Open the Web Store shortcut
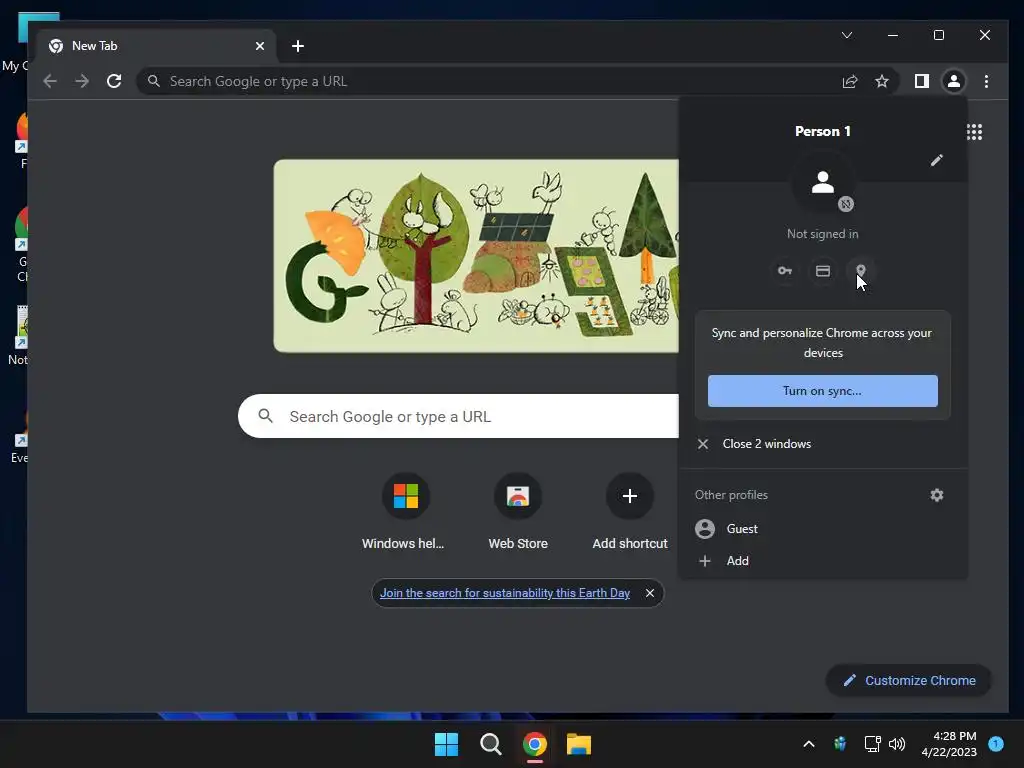This screenshot has height=768, width=1024. (x=518, y=511)
